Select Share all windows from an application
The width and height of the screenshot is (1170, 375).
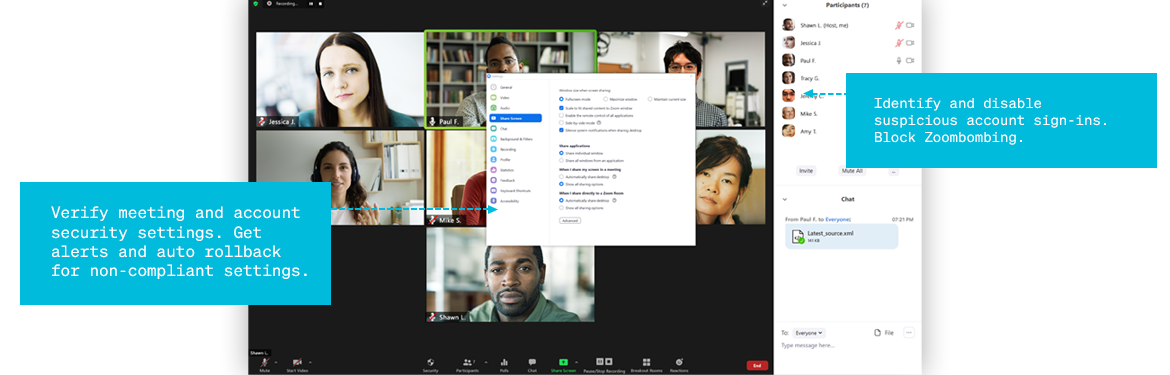[562, 160]
